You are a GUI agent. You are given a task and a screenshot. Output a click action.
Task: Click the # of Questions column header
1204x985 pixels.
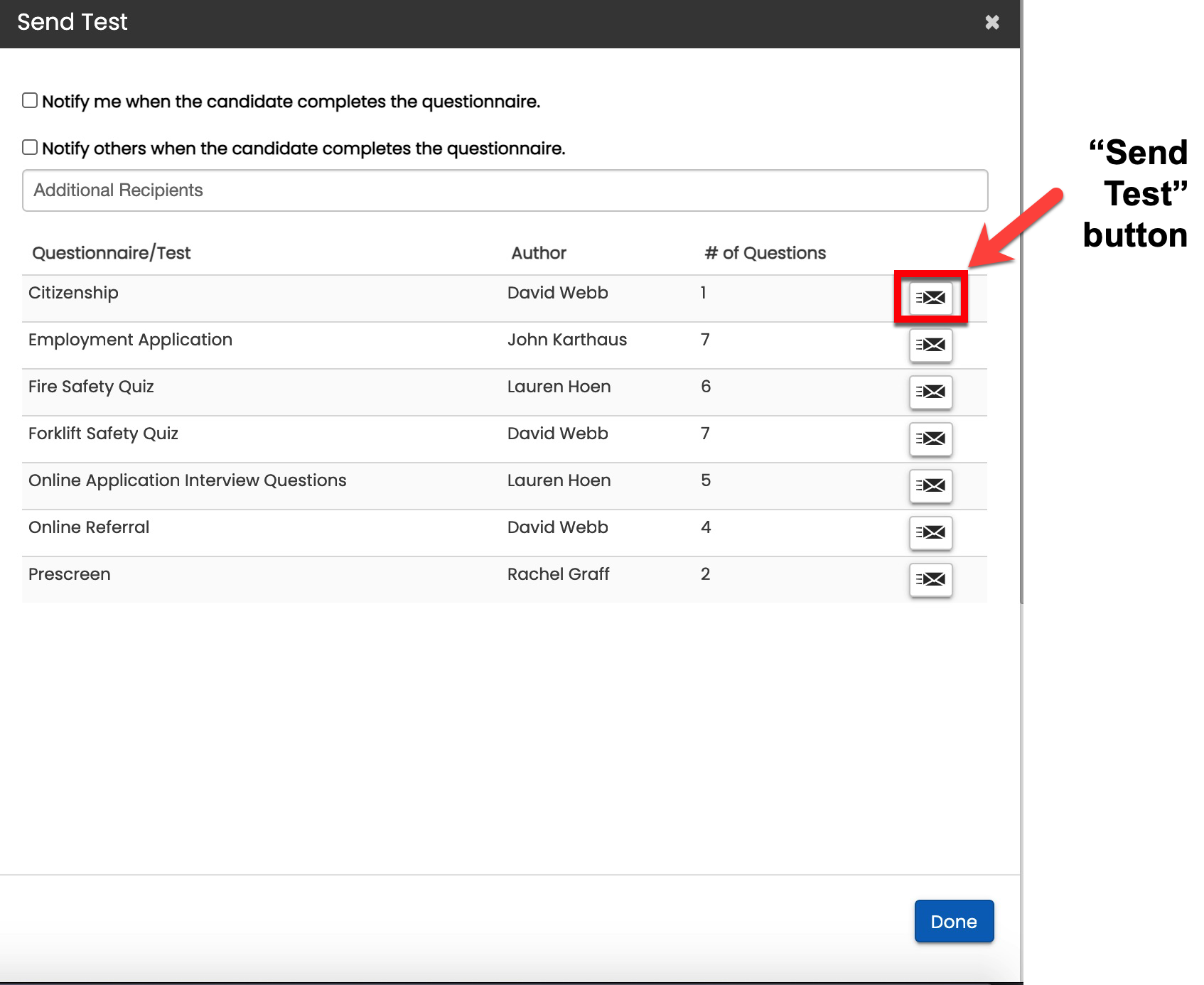[765, 253]
